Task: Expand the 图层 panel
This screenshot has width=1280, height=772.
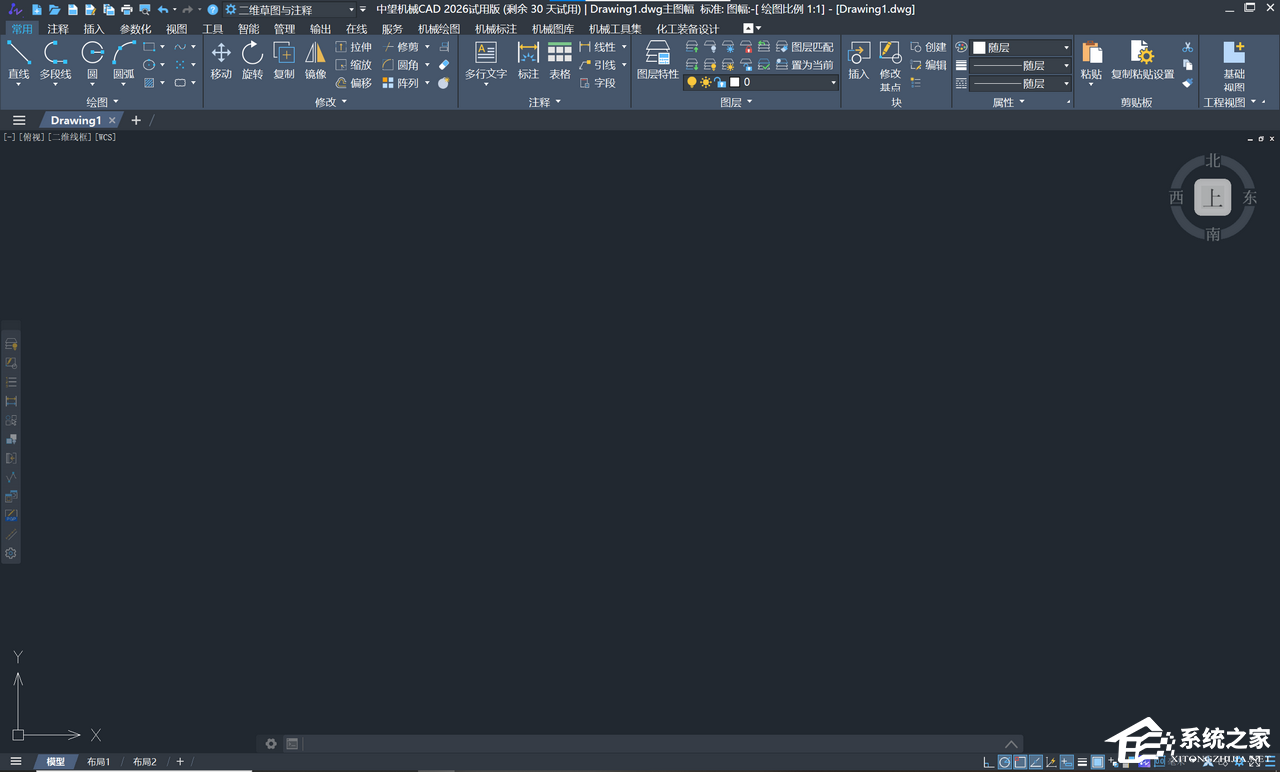Action: click(737, 102)
